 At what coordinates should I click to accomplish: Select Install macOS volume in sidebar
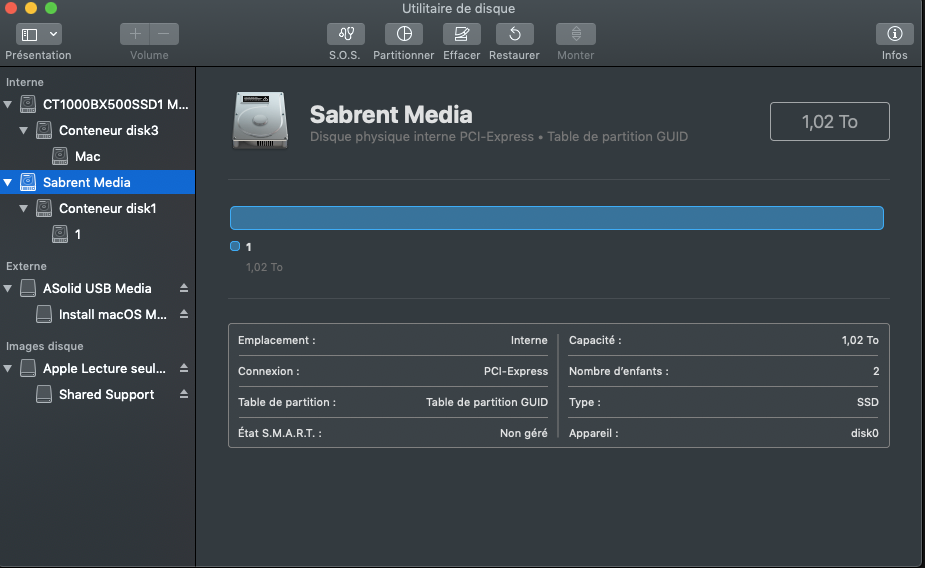(x=112, y=314)
